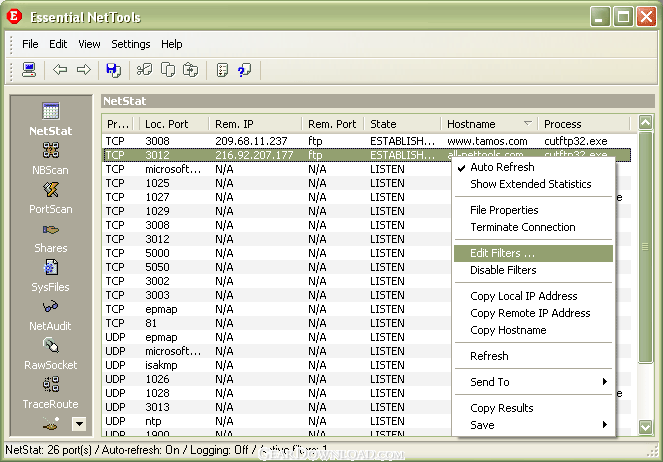Open the PortScan tool in sidebar
663x462 pixels.
click(x=51, y=198)
